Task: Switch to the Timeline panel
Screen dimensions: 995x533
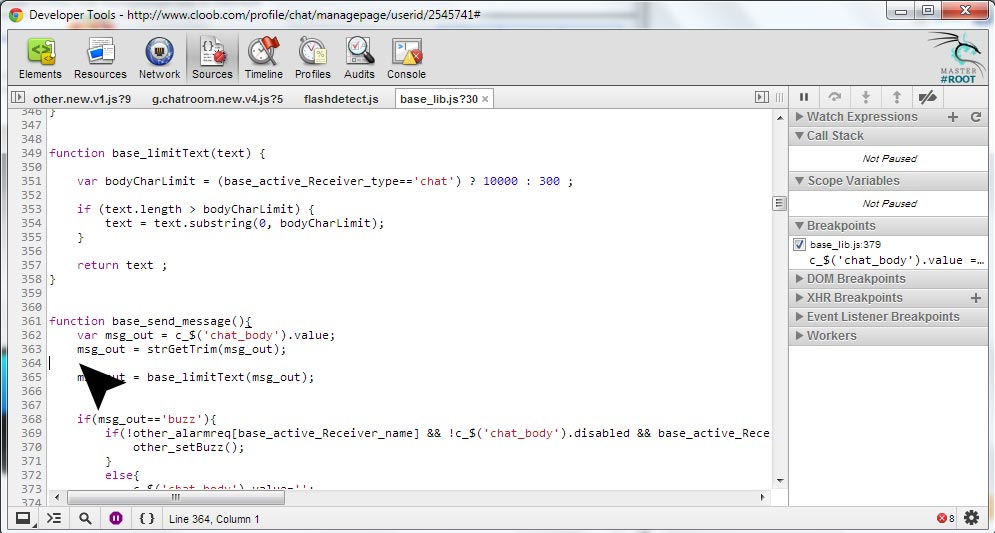Action: pos(264,59)
